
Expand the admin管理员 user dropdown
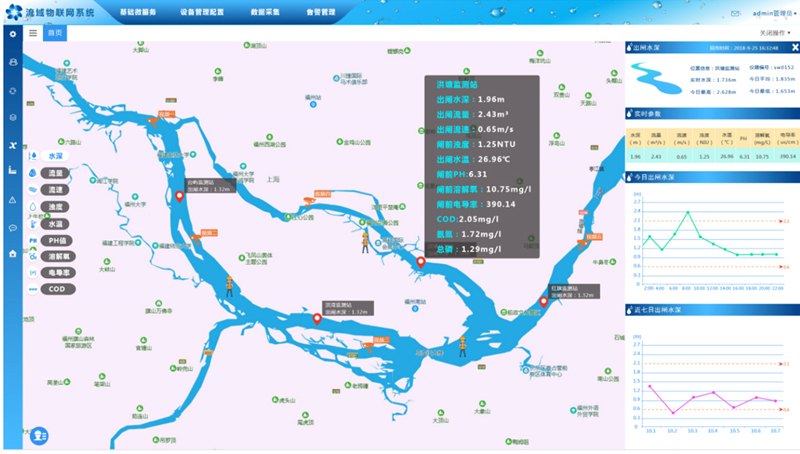(x=772, y=13)
